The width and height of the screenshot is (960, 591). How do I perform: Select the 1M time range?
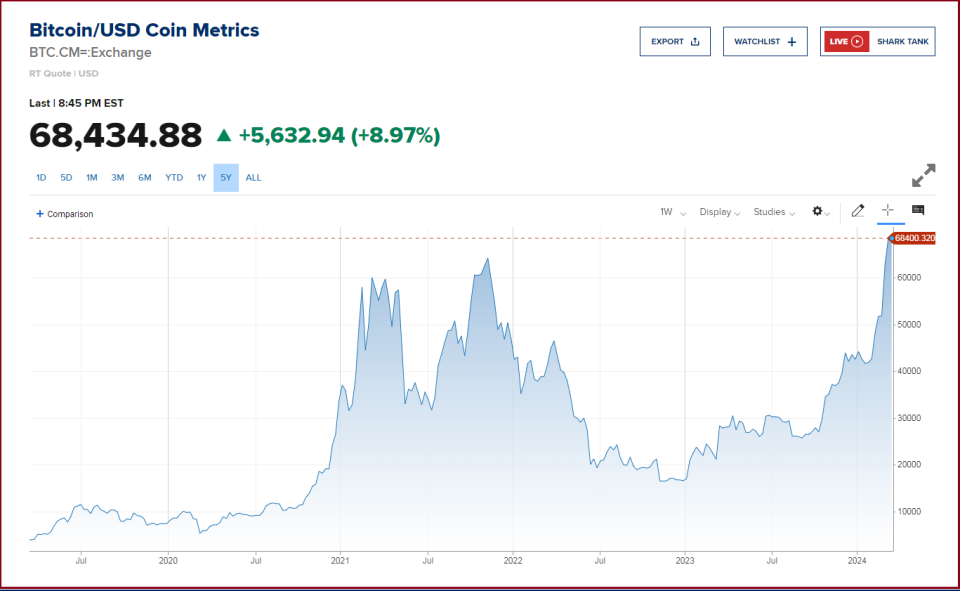(x=92, y=178)
